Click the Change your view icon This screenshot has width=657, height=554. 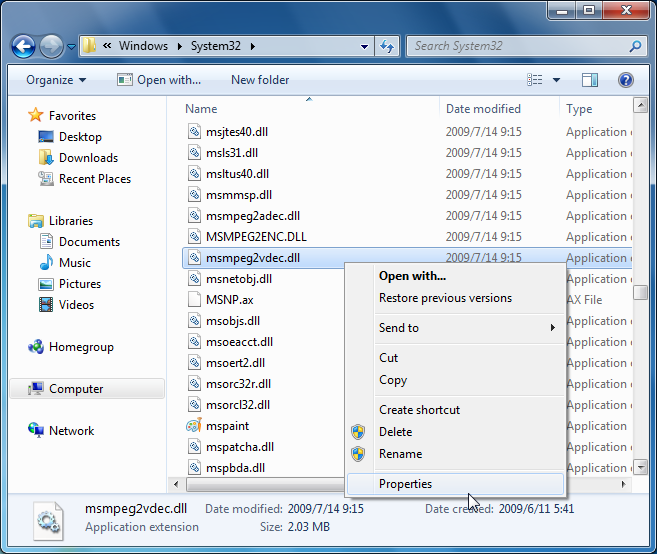click(535, 80)
